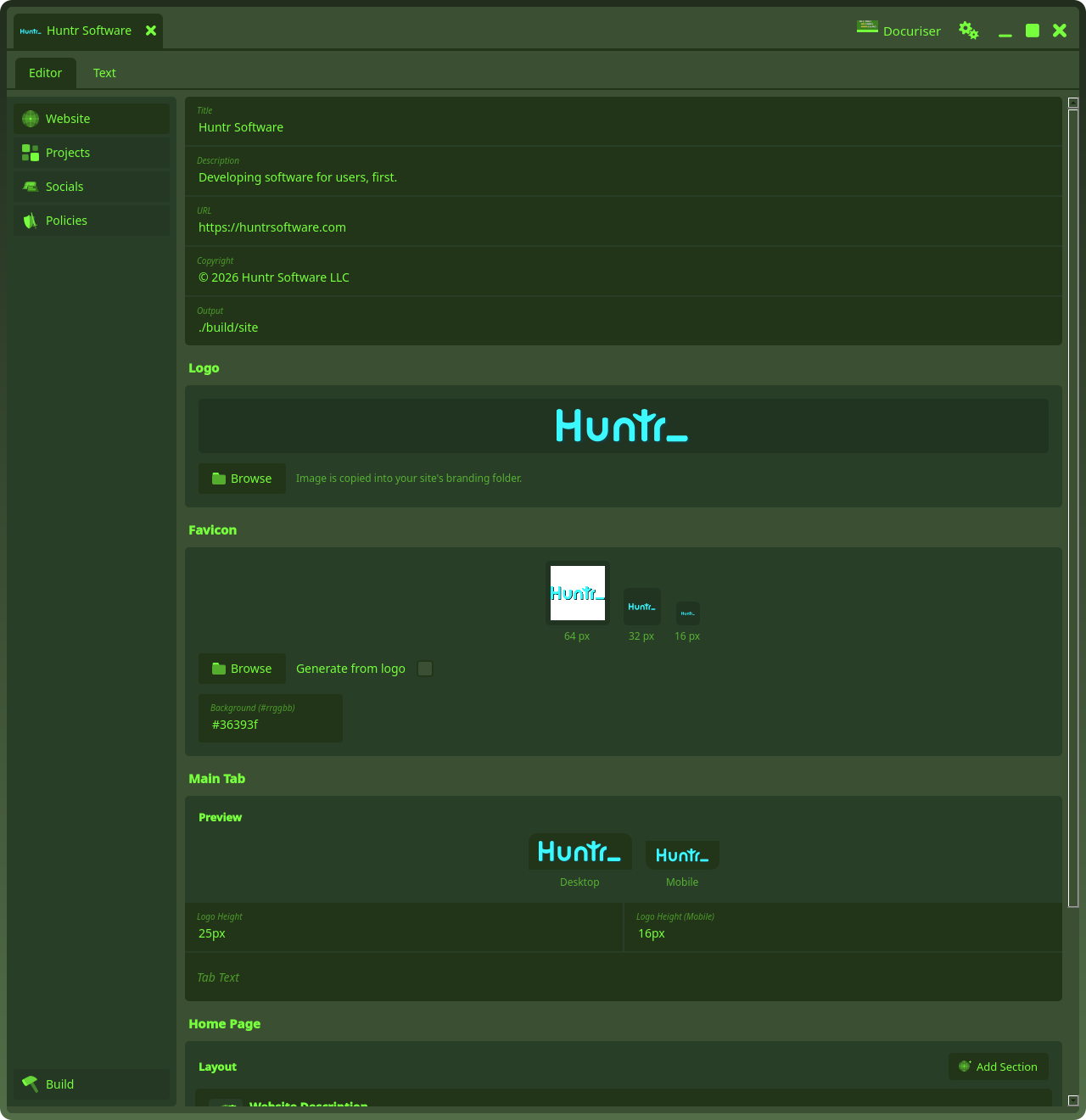Click the Socials icon in sidebar
This screenshot has width=1086, height=1120.
tap(31, 187)
